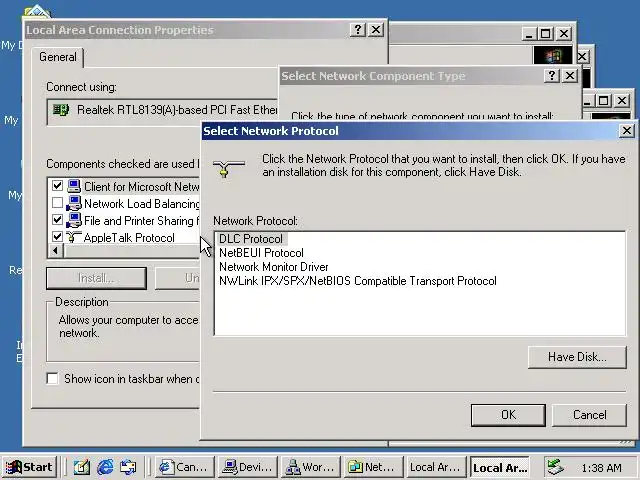Image resolution: width=640 pixels, height=480 pixels.
Task: Click the AppleTalk Protocol icon
Action: click(x=74, y=237)
